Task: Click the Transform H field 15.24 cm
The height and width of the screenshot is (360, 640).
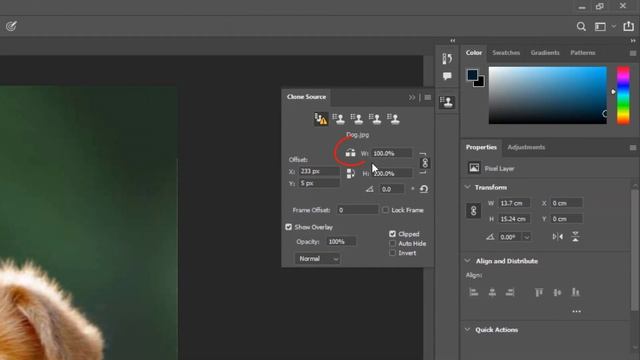Action: tap(514, 219)
